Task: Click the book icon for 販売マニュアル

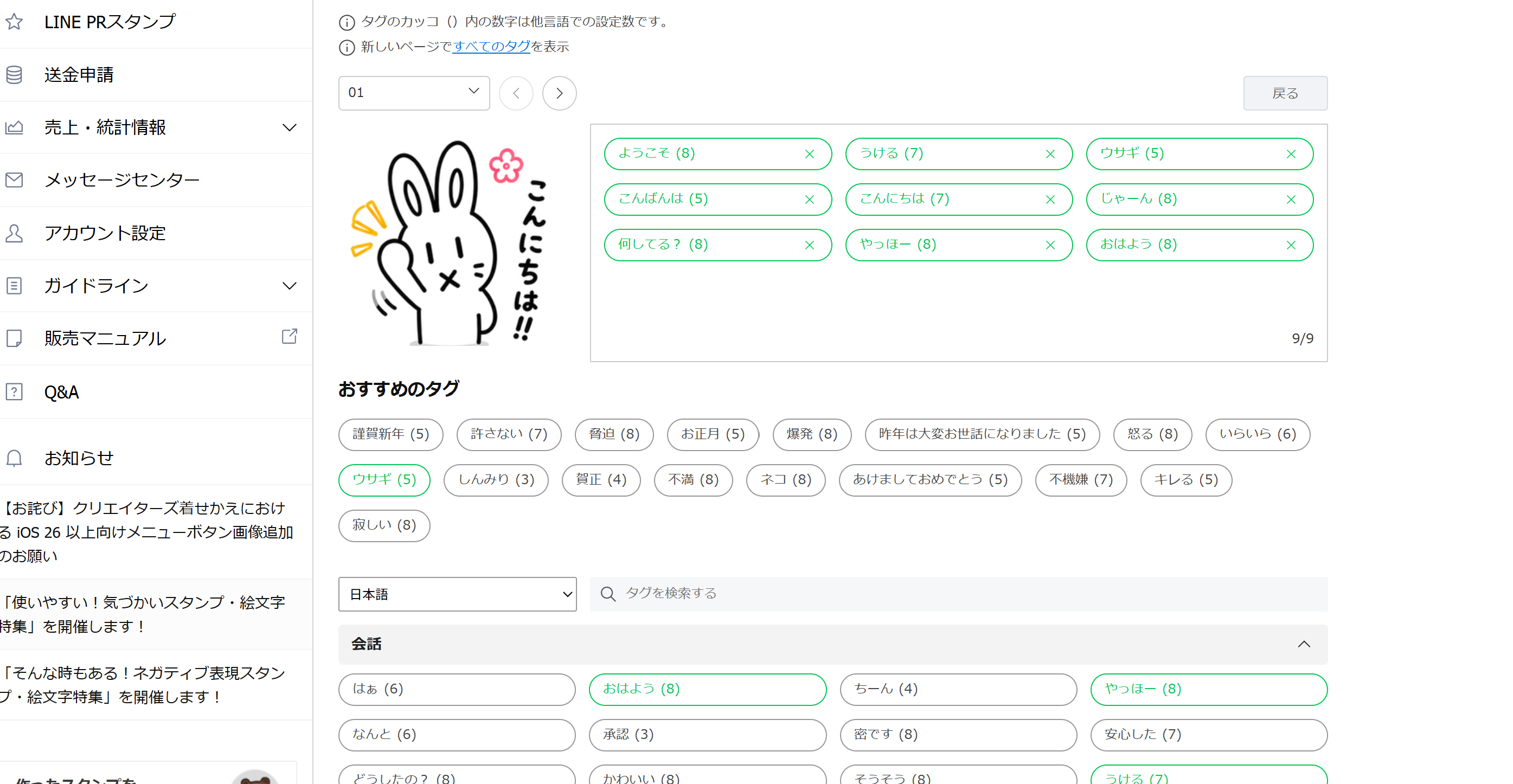Action: pyautogui.click(x=14, y=338)
